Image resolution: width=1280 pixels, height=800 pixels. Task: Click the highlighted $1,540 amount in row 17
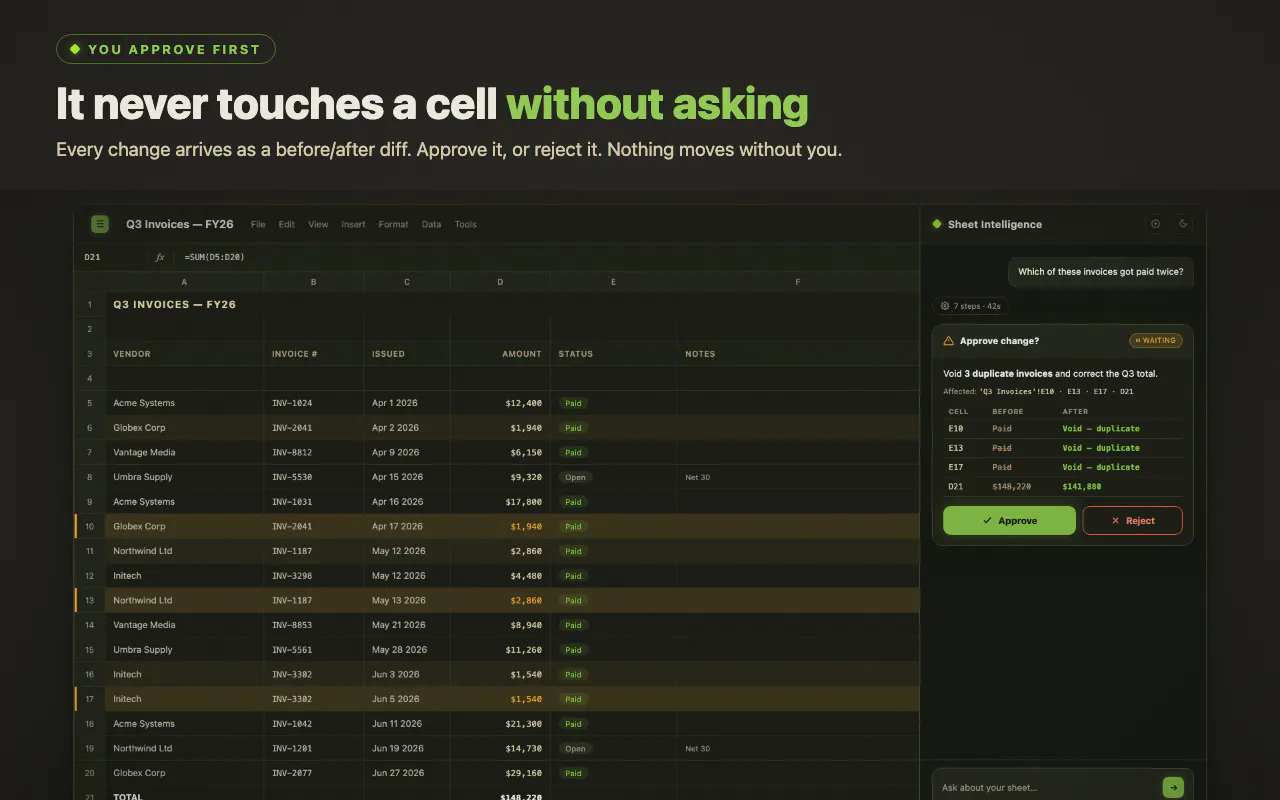[526, 699]
